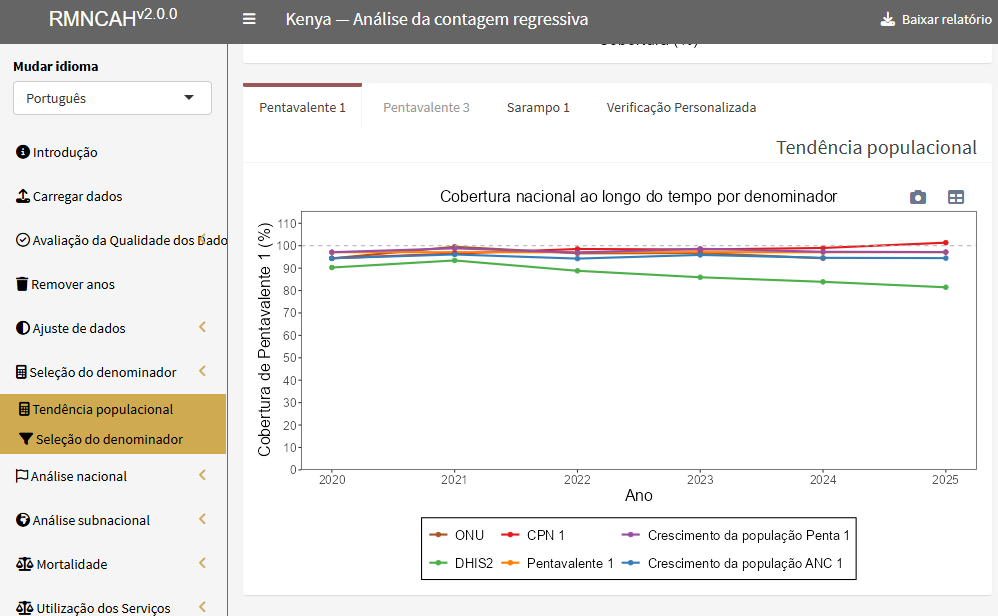Click the Tendência populacional calculator icon
The width and height of the screenshot is (998, 616).
24,409
